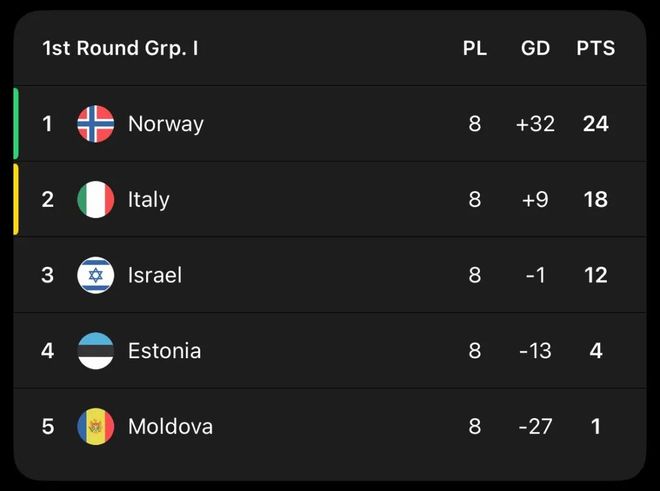Viewport: 660px width, 491px height.
Task: Click the PL column header
Action: click(475, 48)
